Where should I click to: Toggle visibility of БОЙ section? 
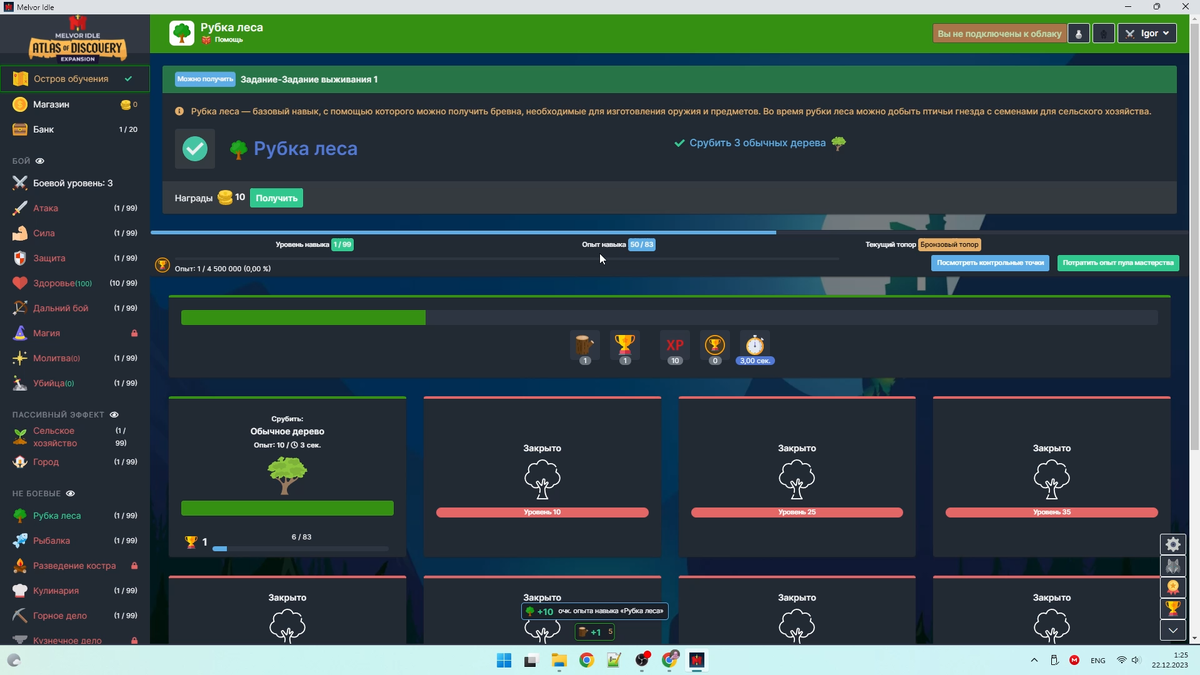coord(40,161)
